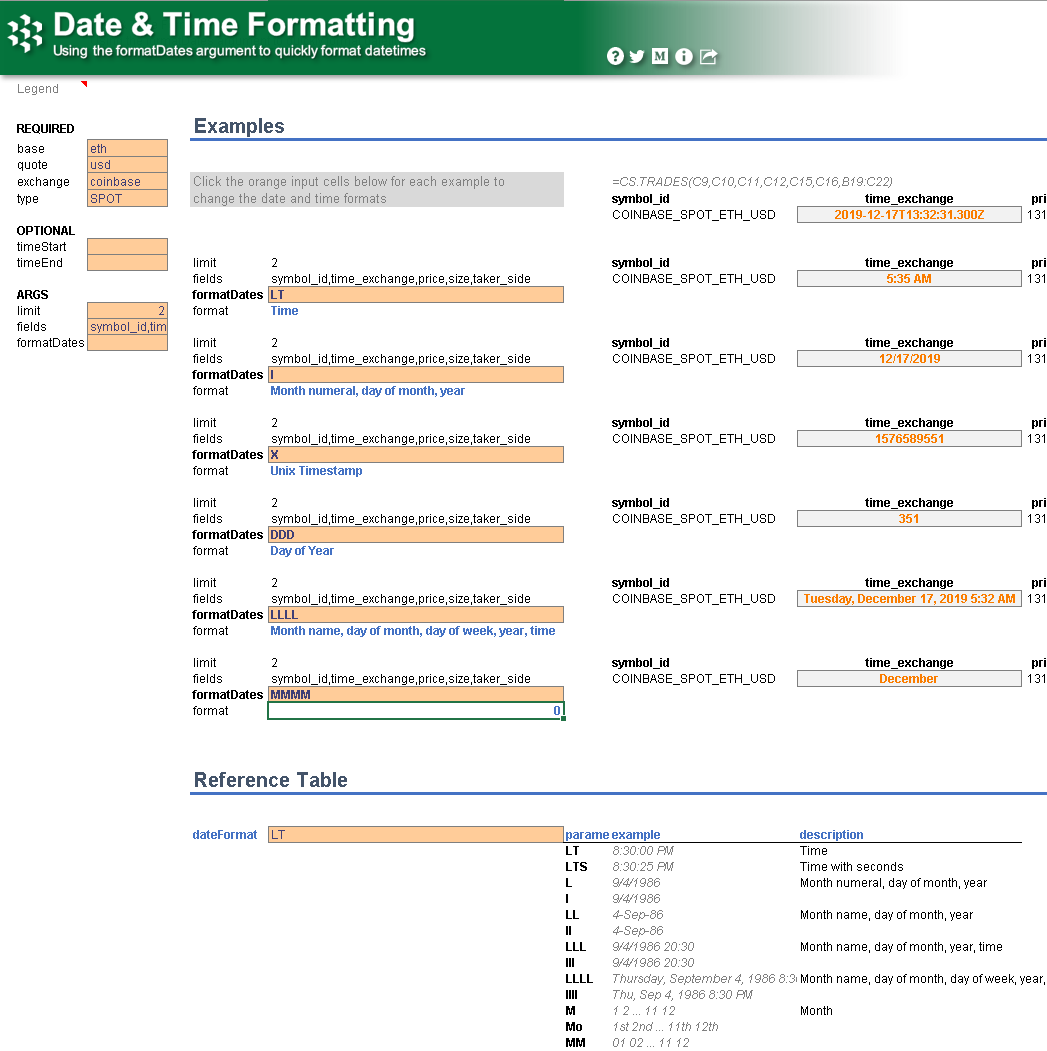Viewport: 1047px width, 1051px height.
Task: Select the time_exchange cell showing December
Action: point(908,678)
